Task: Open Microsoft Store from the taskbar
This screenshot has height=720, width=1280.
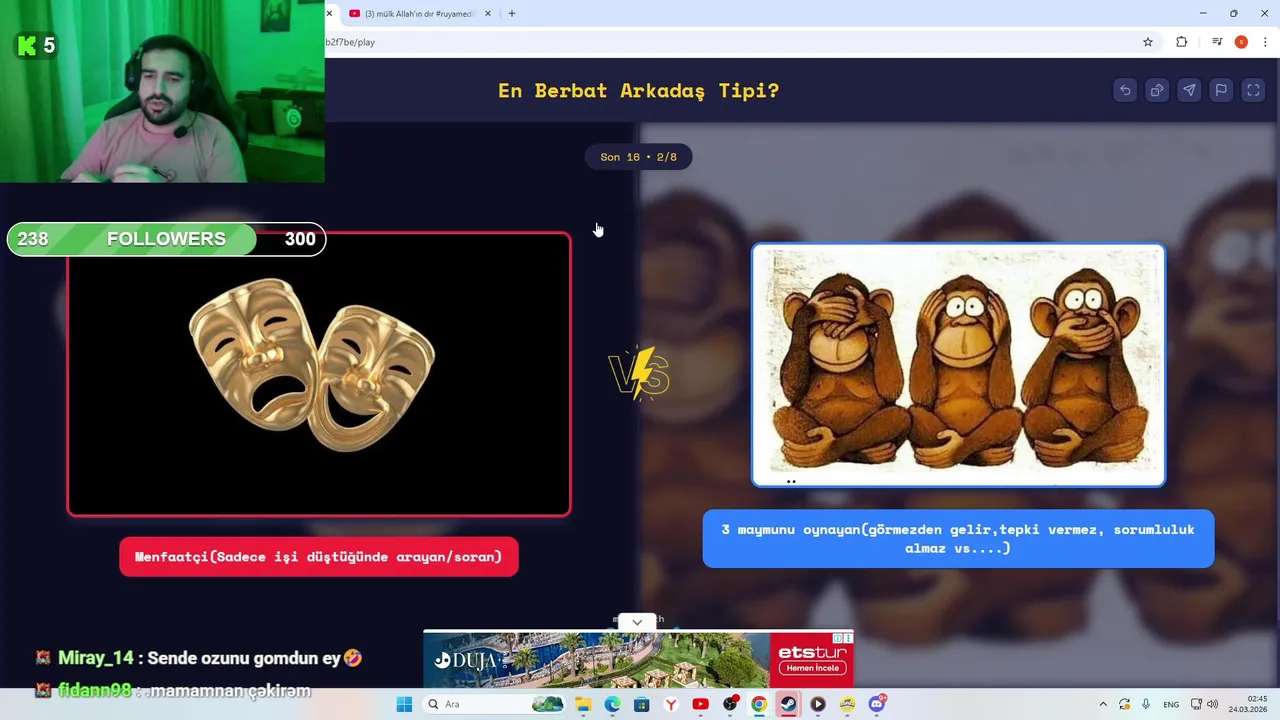Action: [x=642, y=704]
